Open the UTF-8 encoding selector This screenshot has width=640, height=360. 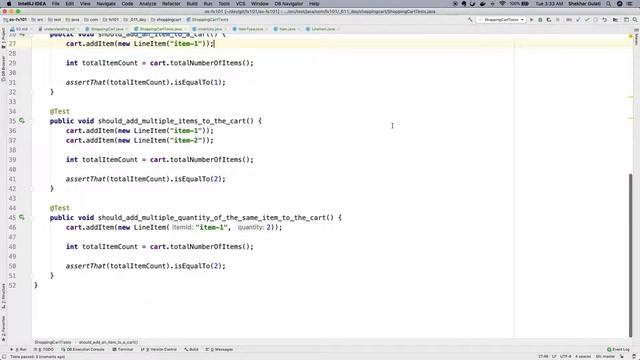pos(566,356)
